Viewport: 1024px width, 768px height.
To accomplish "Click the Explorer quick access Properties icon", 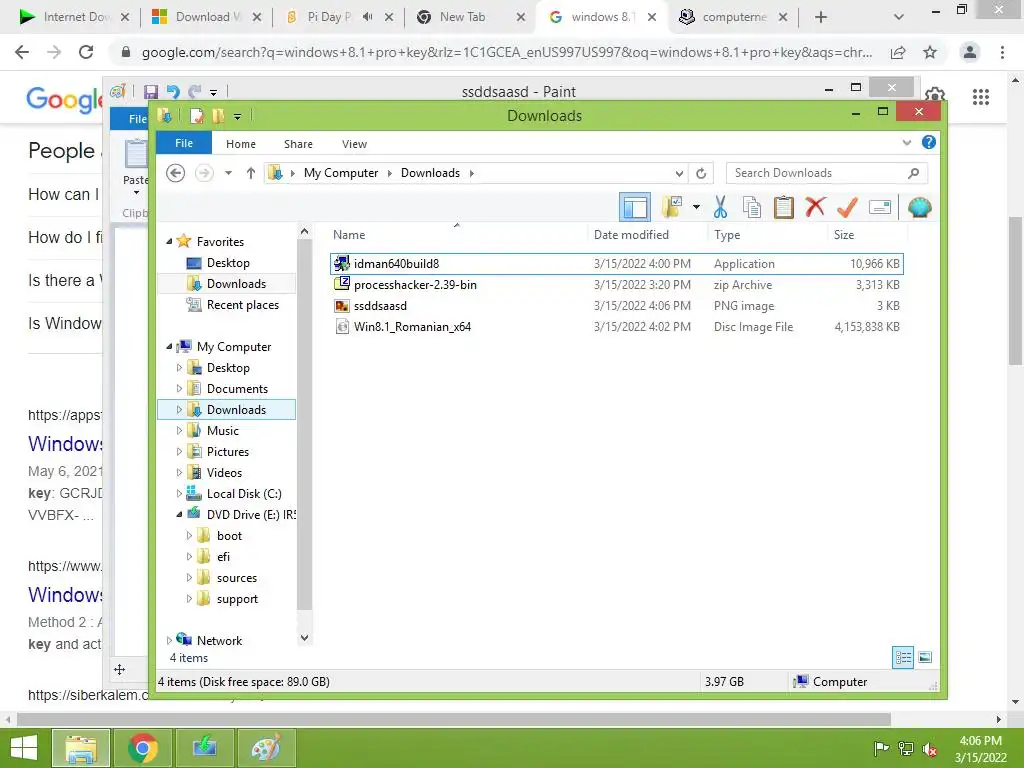I will [196, 116].
